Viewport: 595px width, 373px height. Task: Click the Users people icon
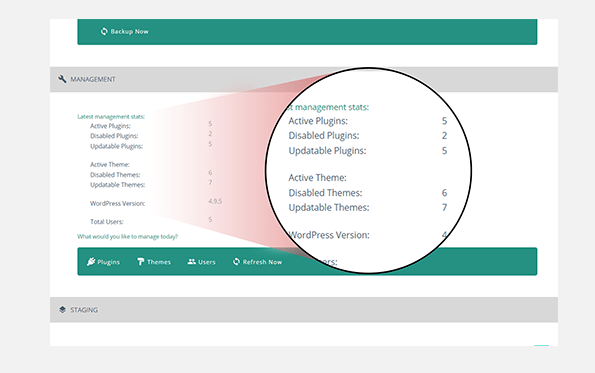pos(192,261)
